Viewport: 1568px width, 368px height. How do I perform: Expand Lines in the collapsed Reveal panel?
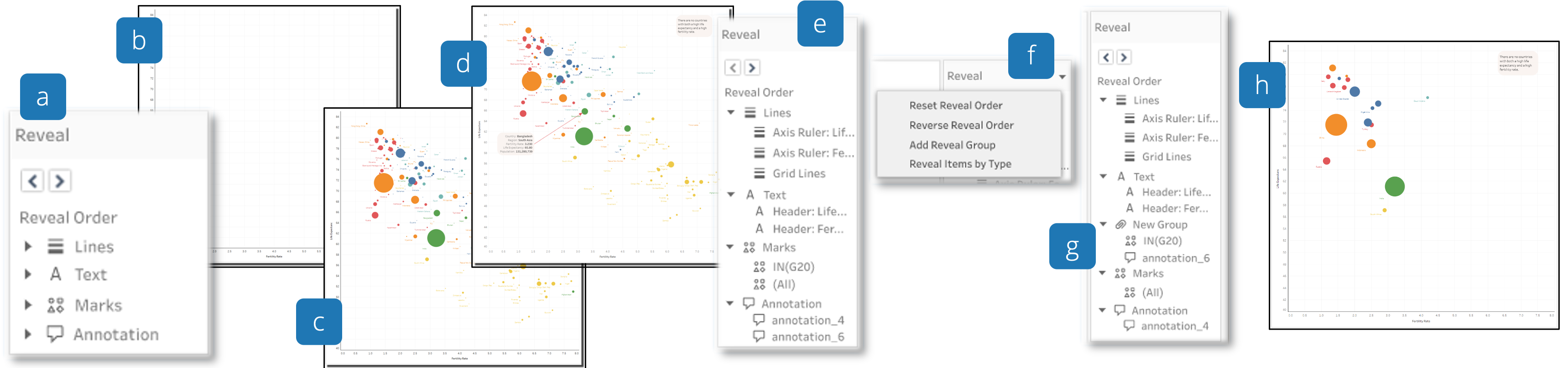point(27,246)
